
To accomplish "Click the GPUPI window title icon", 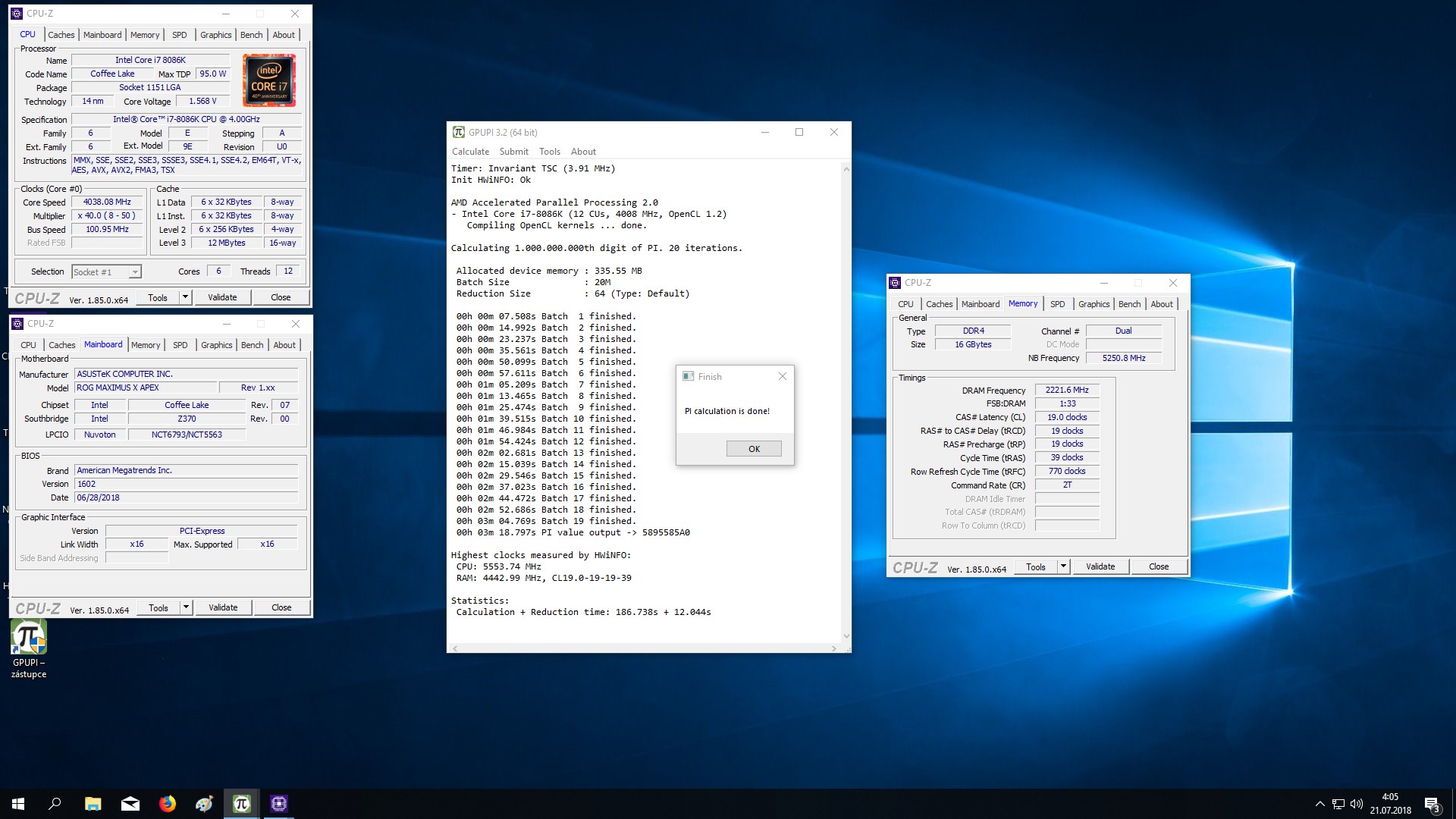I will (x=458, y=132).
